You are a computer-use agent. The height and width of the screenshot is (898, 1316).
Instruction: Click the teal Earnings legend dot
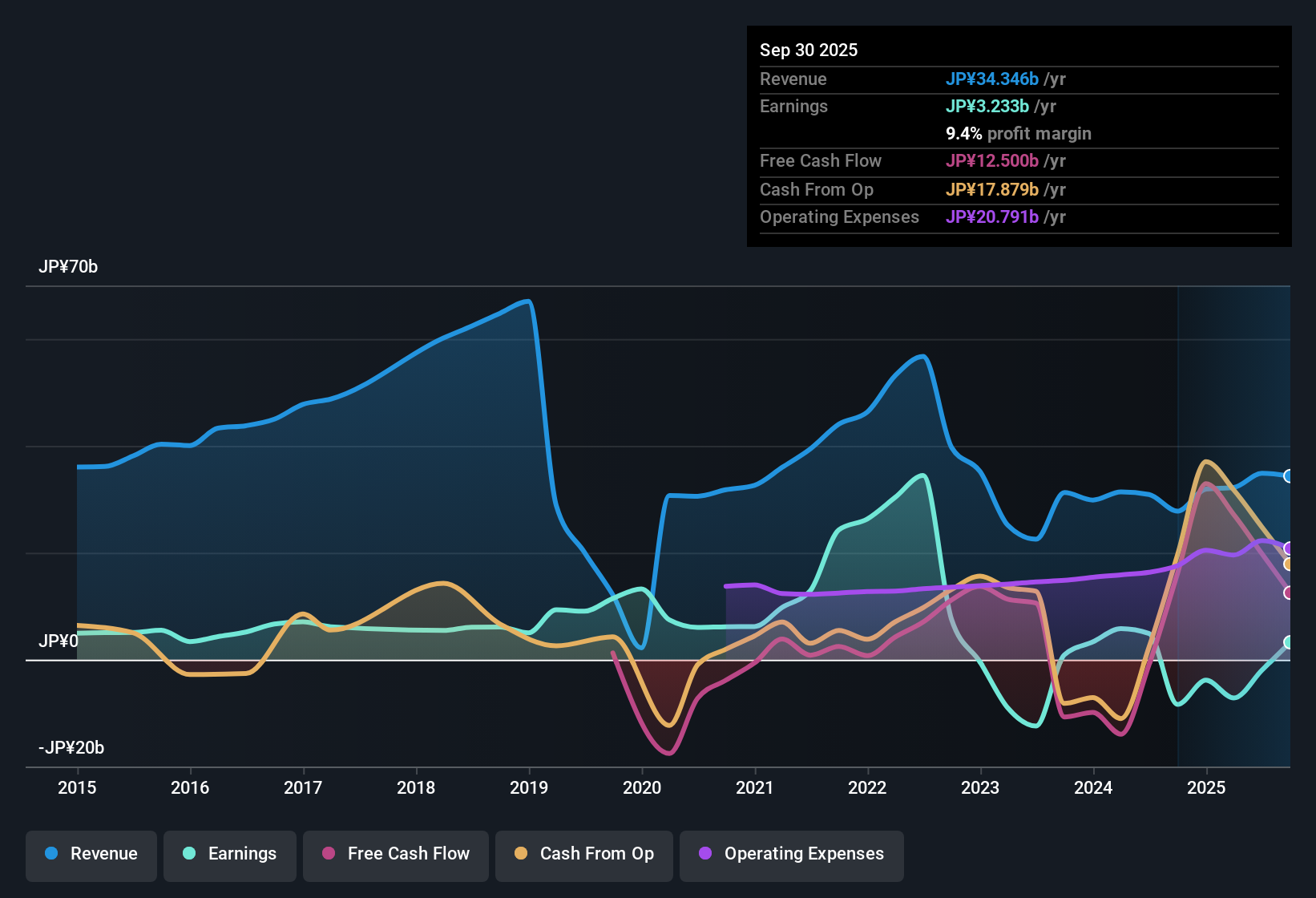(189, 854)
